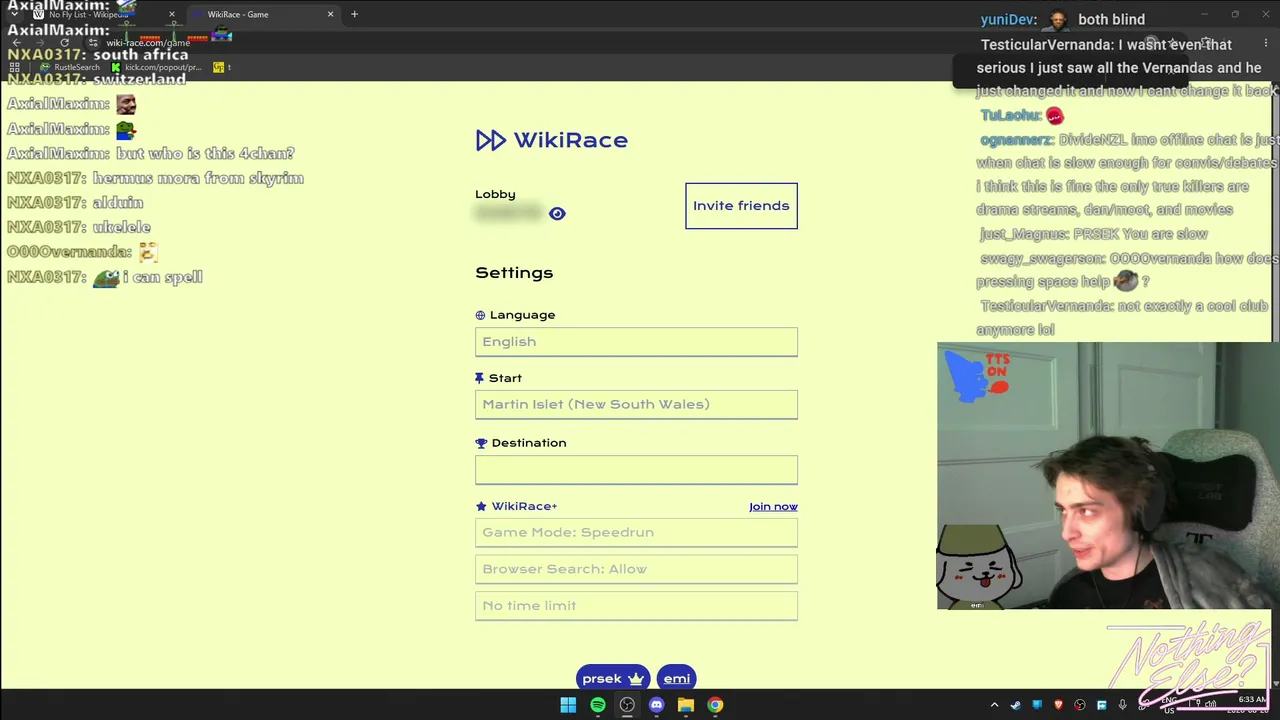Expand the system tray hidden icons chevron
This screenshot has width=1280, height=720.
pyautogui.click(x=994, y=705)
